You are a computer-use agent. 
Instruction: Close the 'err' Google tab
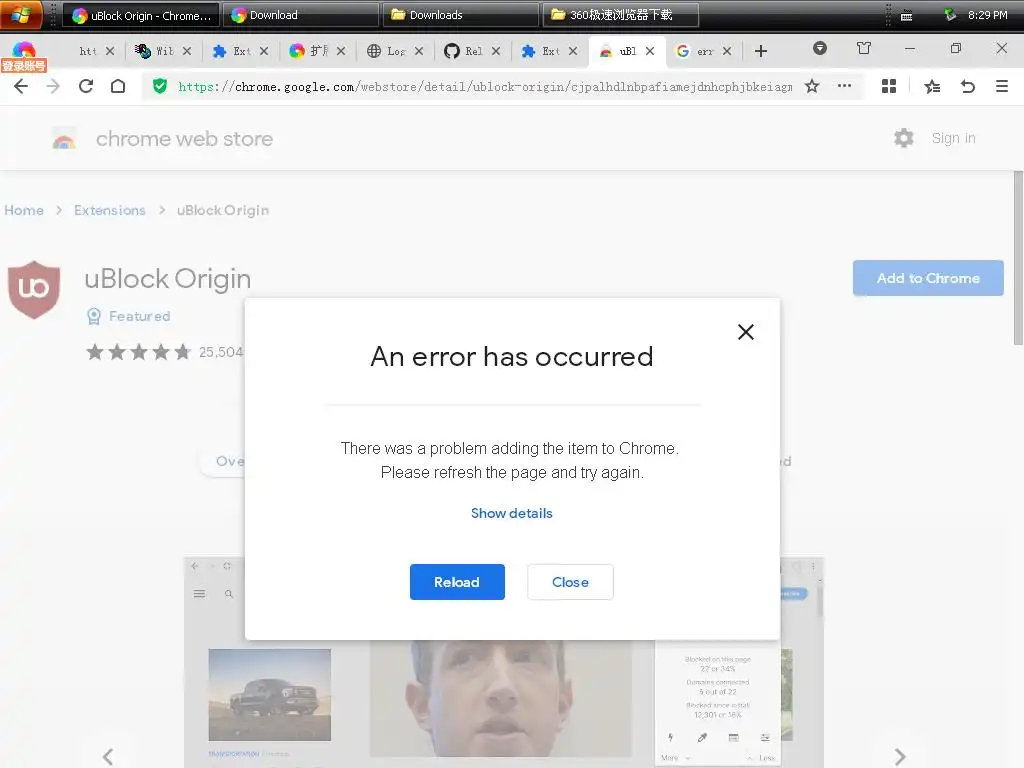[727, 51]
